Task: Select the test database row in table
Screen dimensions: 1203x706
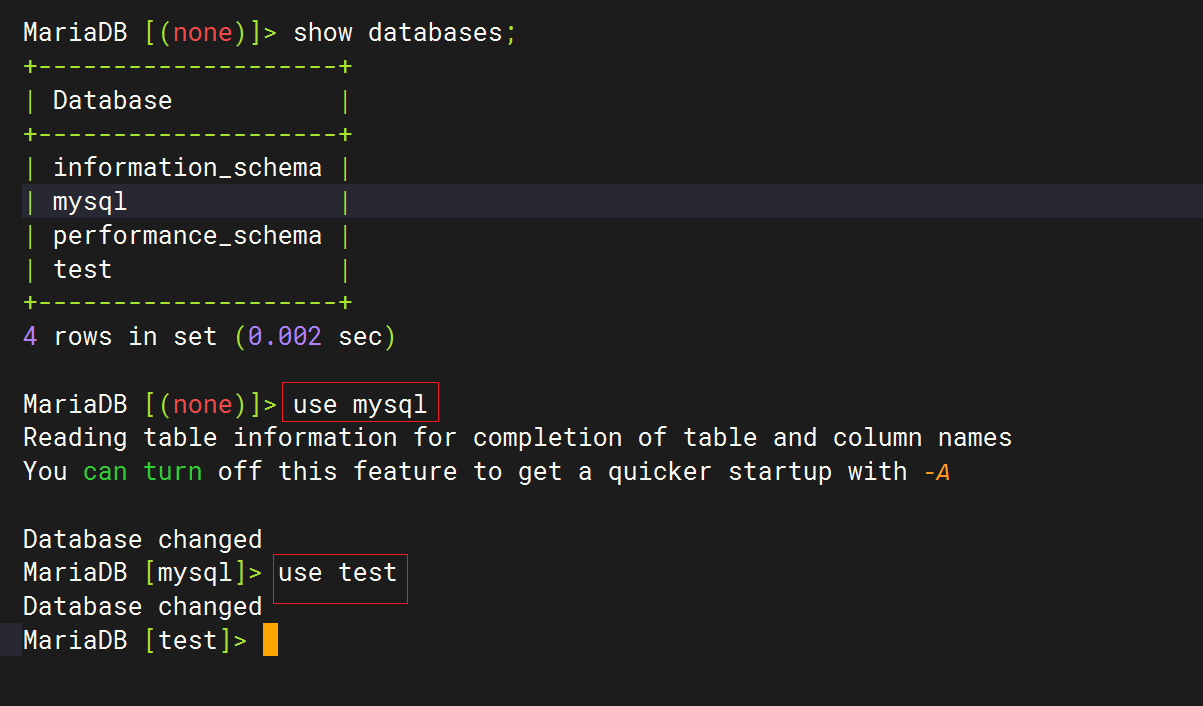Action: [x=187, y=270]
